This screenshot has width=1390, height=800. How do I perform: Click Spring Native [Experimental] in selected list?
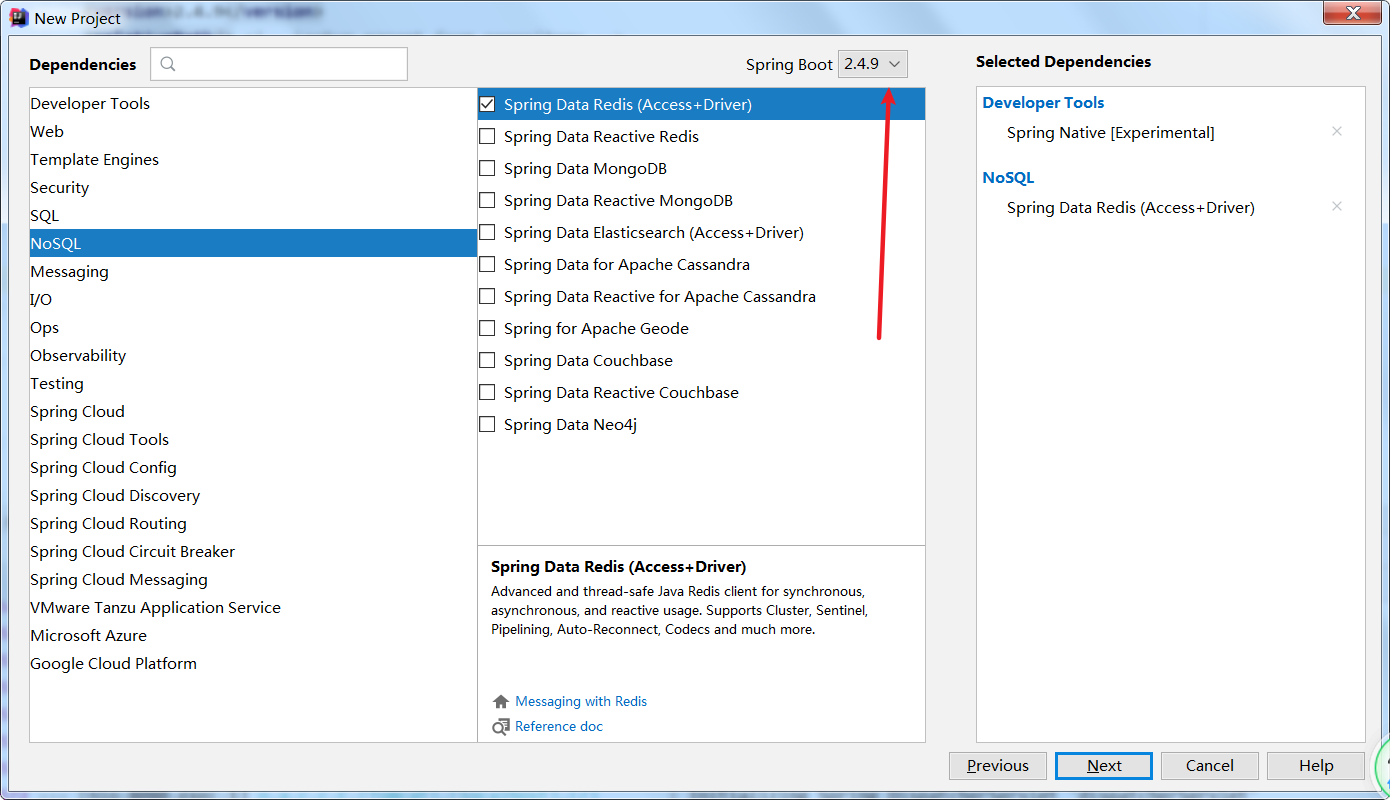pos(1111,133)
